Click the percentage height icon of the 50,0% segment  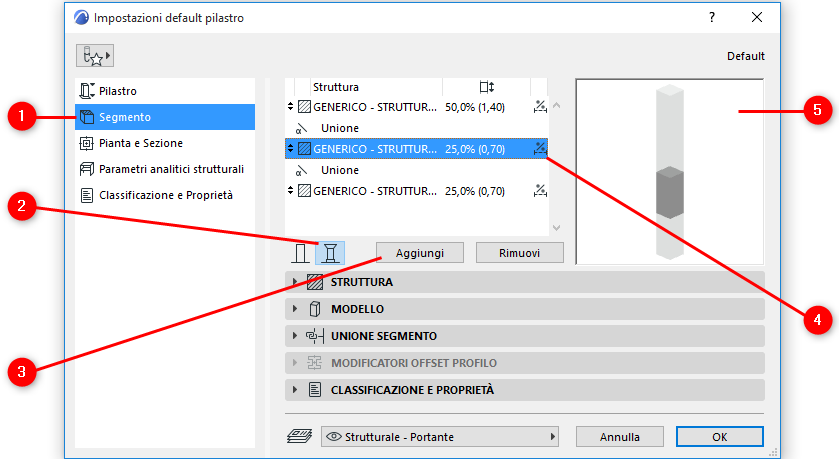540,107
